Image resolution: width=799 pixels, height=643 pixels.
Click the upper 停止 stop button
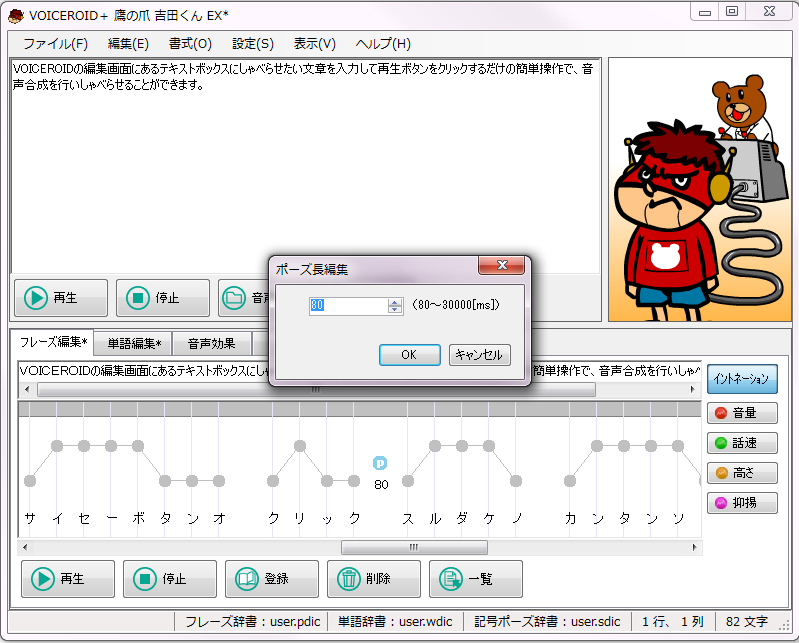[x=163, y=298]
